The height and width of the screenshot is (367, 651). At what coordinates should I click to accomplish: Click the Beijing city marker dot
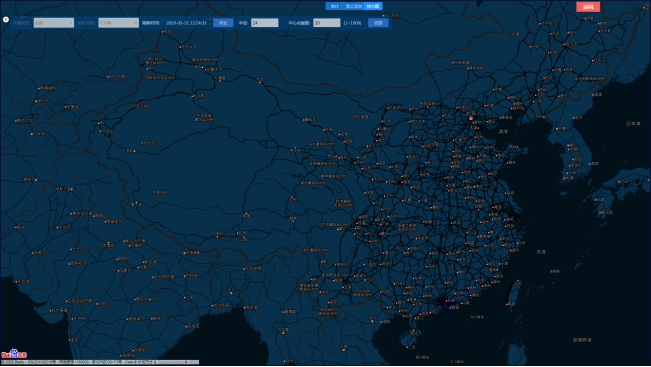tap(471, 118)
